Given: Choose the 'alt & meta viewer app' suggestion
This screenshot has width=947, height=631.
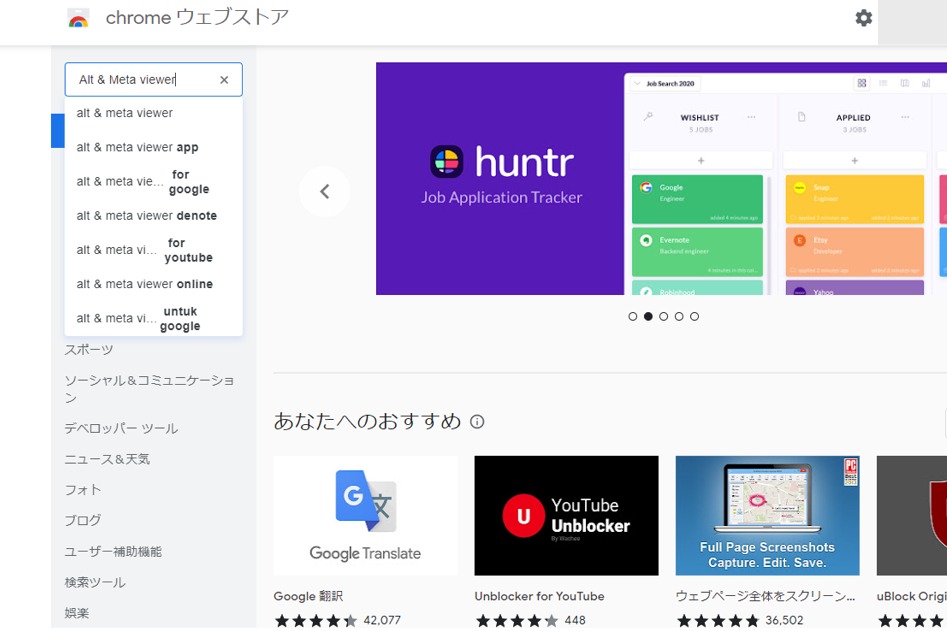Looking at the screenshot, I should [153, 147].
